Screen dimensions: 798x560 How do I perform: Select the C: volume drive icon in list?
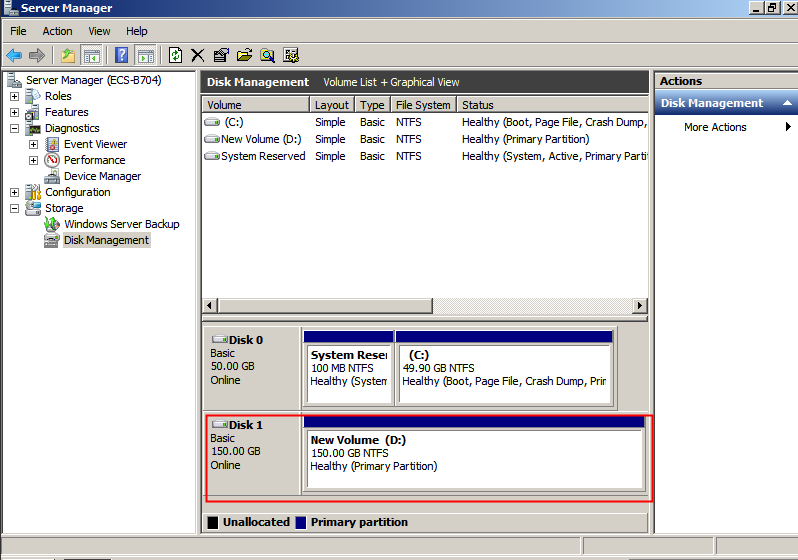pos(212,122)
